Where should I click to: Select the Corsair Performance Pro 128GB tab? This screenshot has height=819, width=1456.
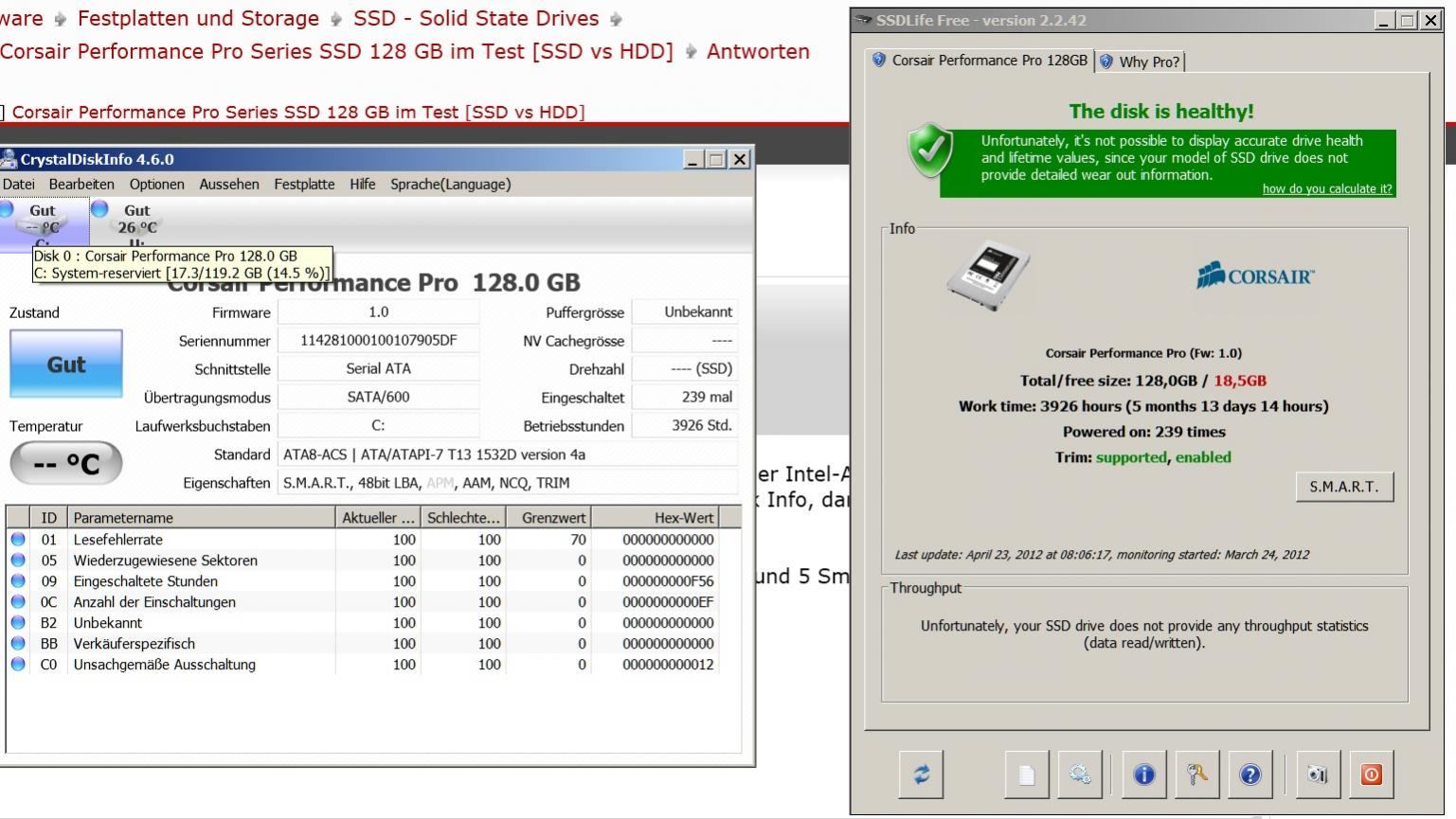[x=980, y=61]
